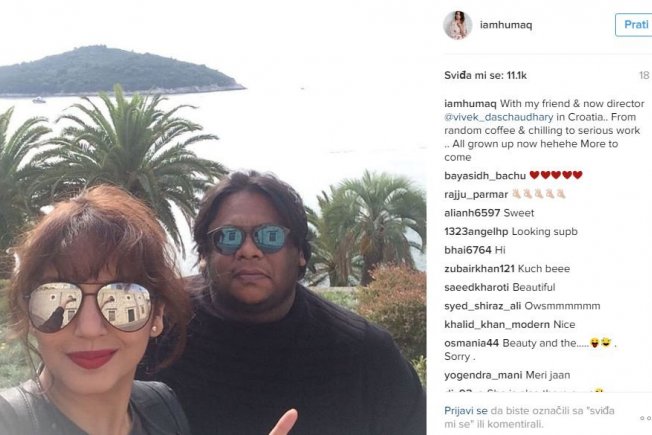652x435 pixels.
Task: Open the @vivek_daschaudhary mention link
Action: tap(499, 117)
